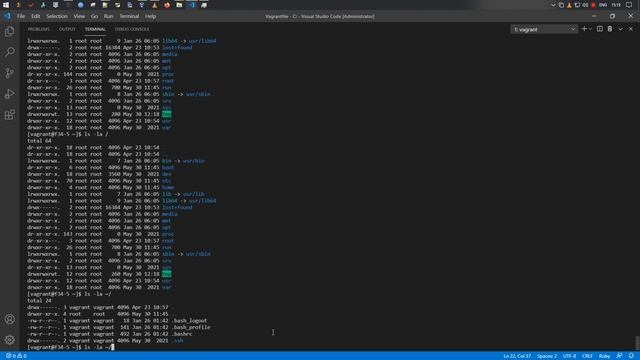Close the terminal panel
Screen dimensions: 640x360
pos(631,29)
